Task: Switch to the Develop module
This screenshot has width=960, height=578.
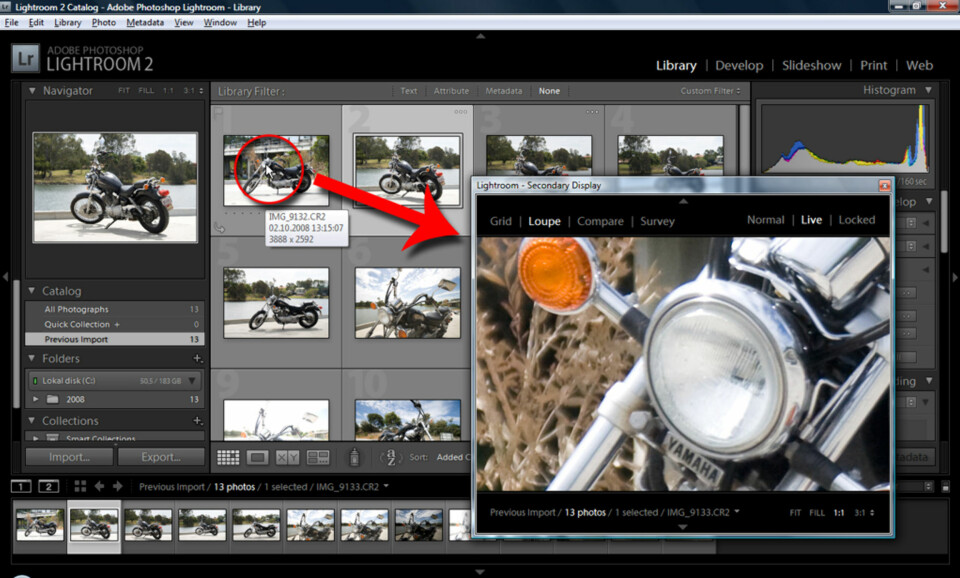Action: [x=739, y=66]
